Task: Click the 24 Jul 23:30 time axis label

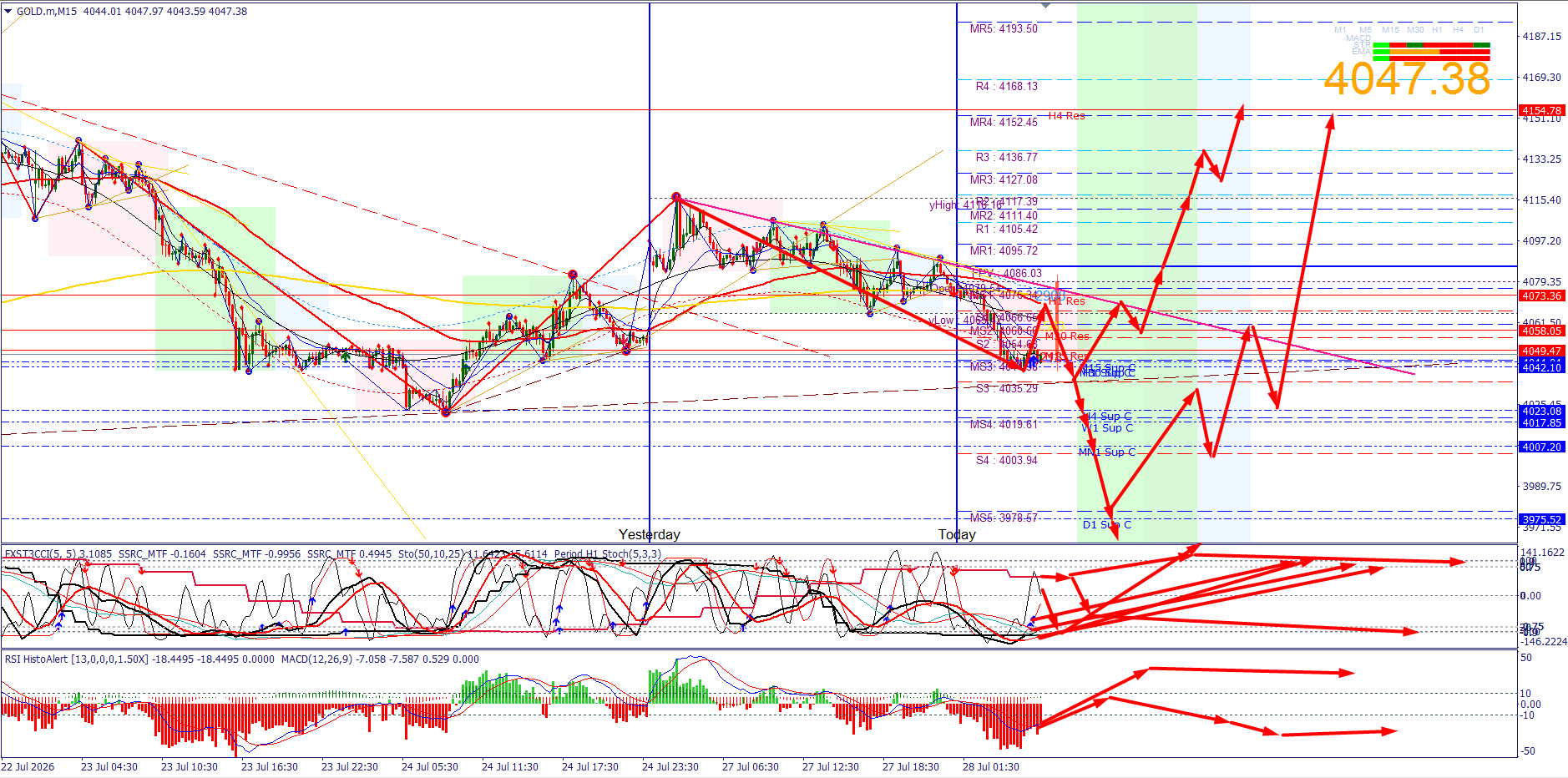Action: point(670,766)
